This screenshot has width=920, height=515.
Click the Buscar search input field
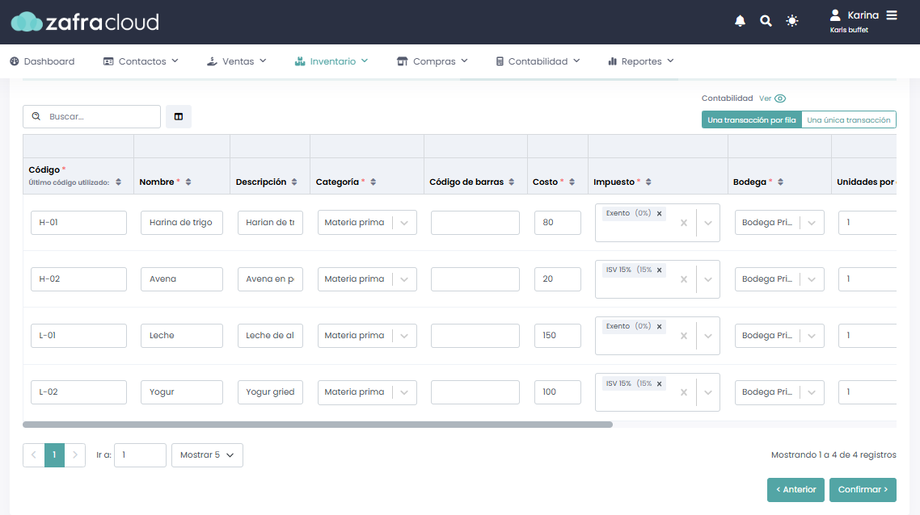(100, 117)
